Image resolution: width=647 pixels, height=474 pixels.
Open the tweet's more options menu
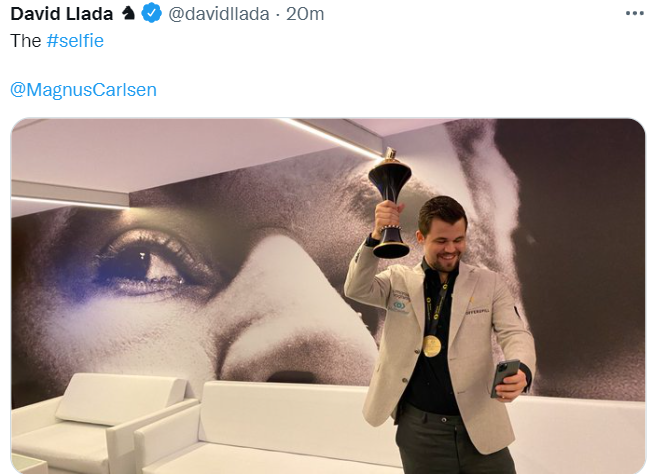pos(635,14)
